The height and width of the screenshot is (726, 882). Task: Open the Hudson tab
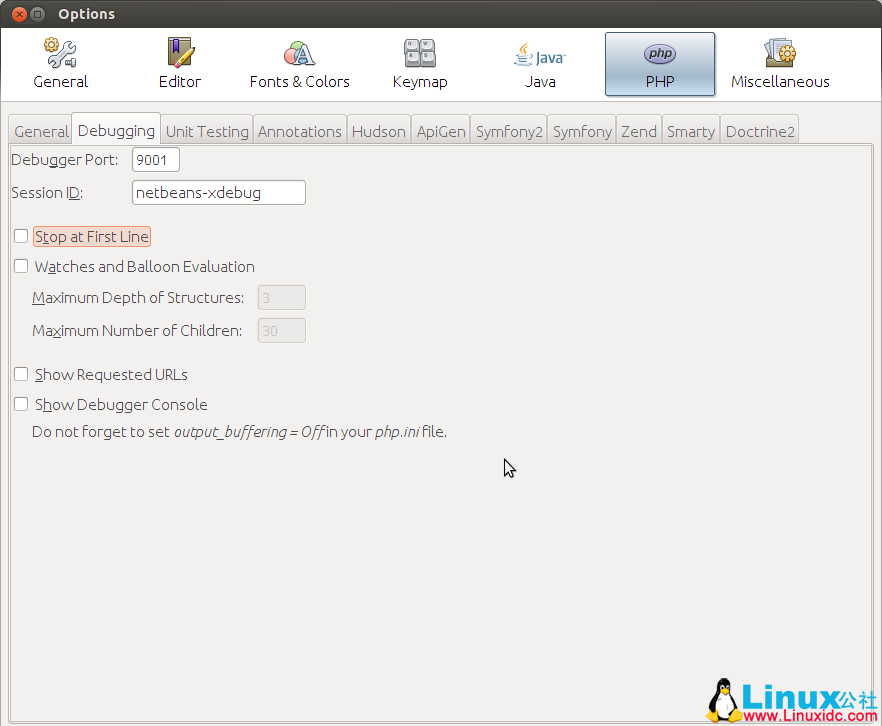tap(379, 131)
